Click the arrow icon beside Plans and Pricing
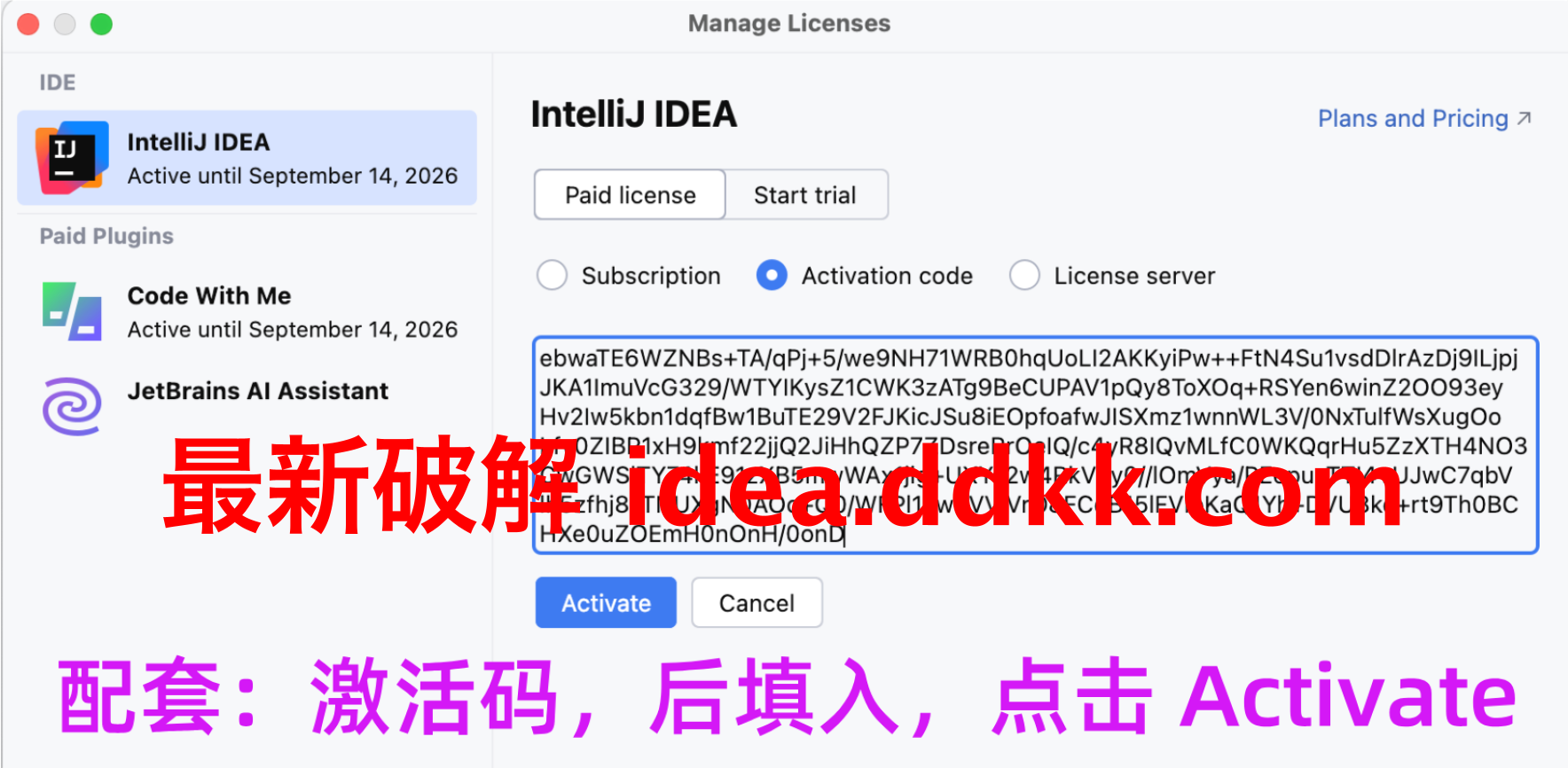Screen dimensions: 1568x768 pyautogui.click(x=1525, y=118)
